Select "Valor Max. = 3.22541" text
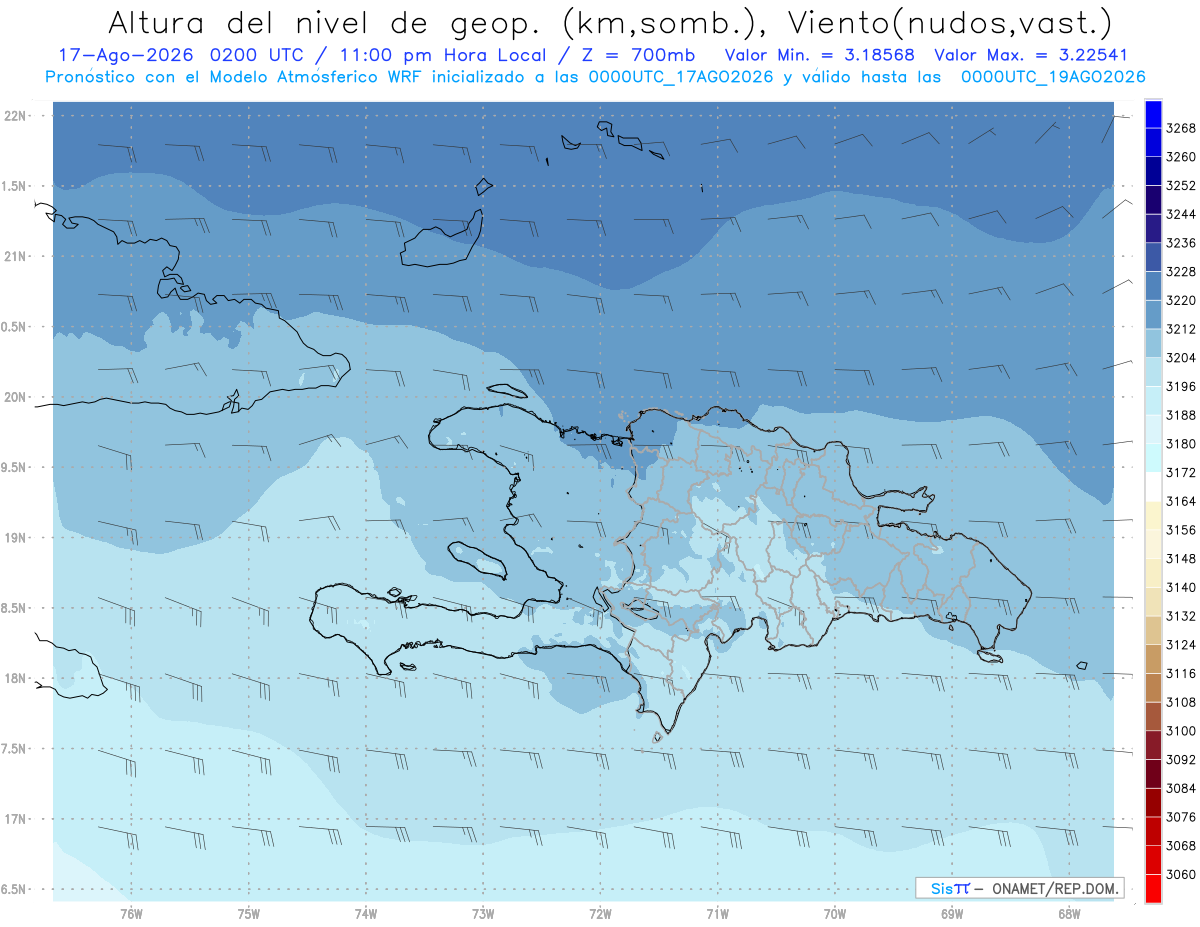The width and height of the screenshot is (1200, 927). [1029, 55]
